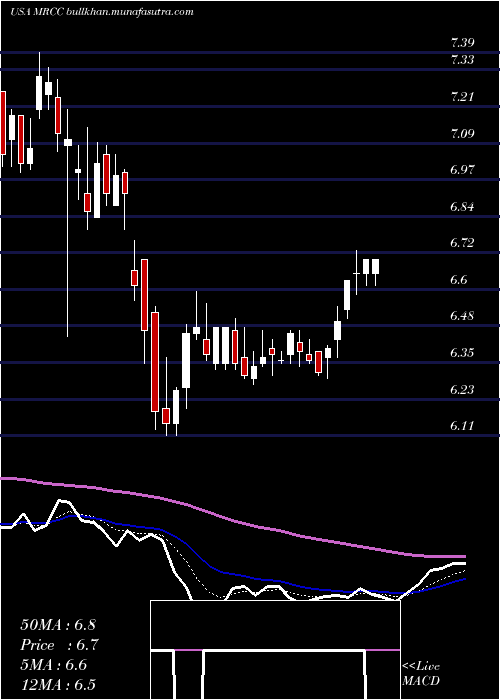Click the 7.21 price level label

point(462,96)
